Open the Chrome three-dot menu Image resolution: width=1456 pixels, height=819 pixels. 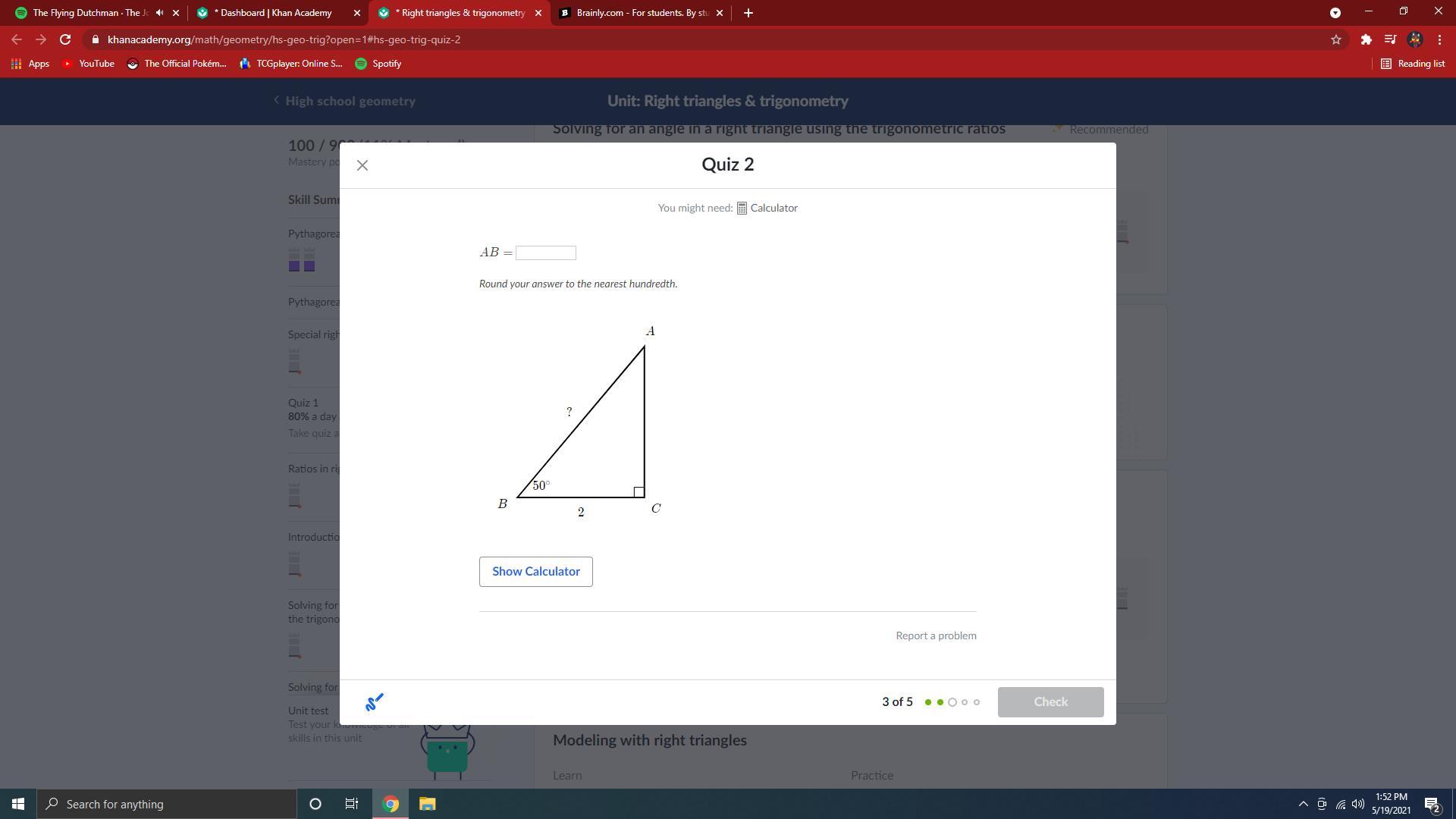point(1439,39)
